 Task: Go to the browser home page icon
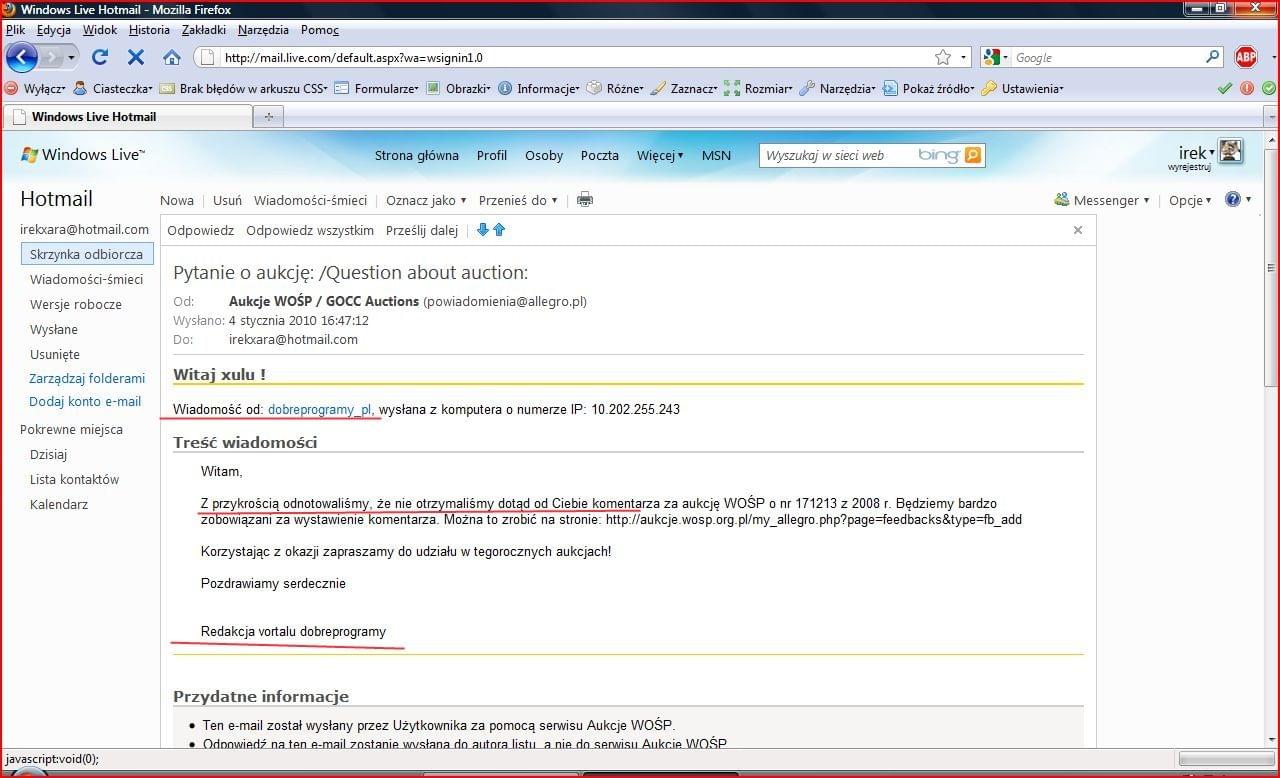pos(172,58)
